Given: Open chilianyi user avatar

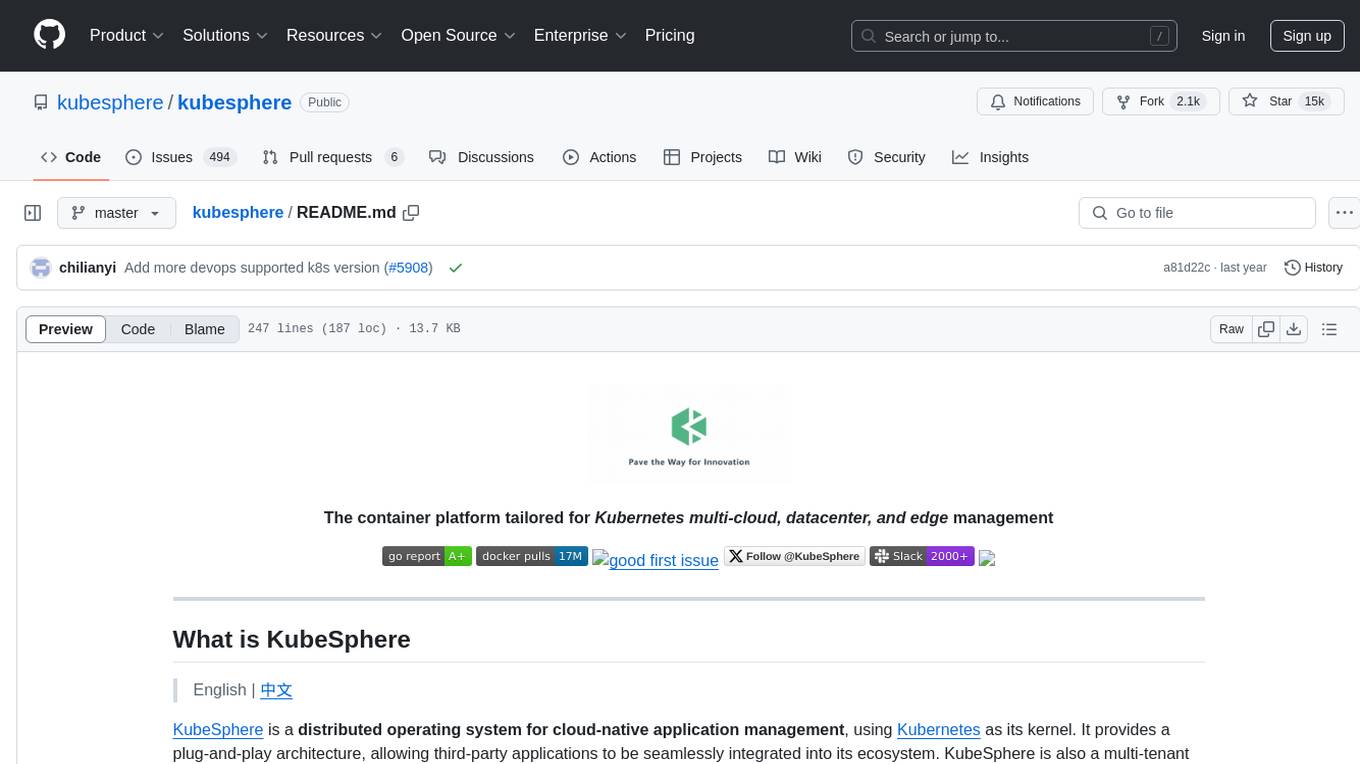Looking at the screenshot, I should tap(41, 268).
